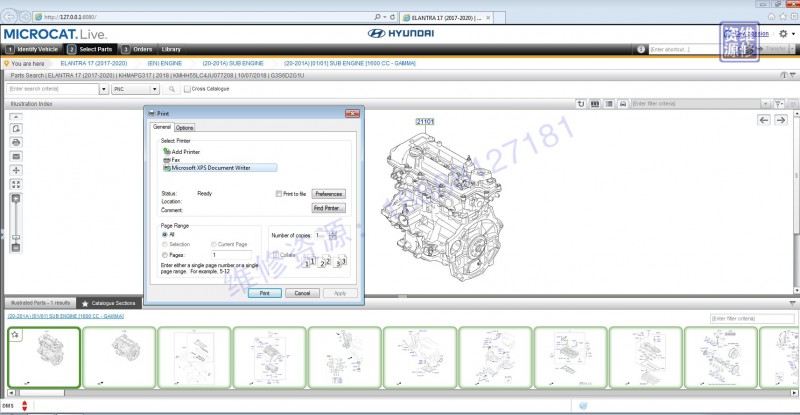
Task: Click Cancel in the Print dialog
Action: tap(302, 293)
